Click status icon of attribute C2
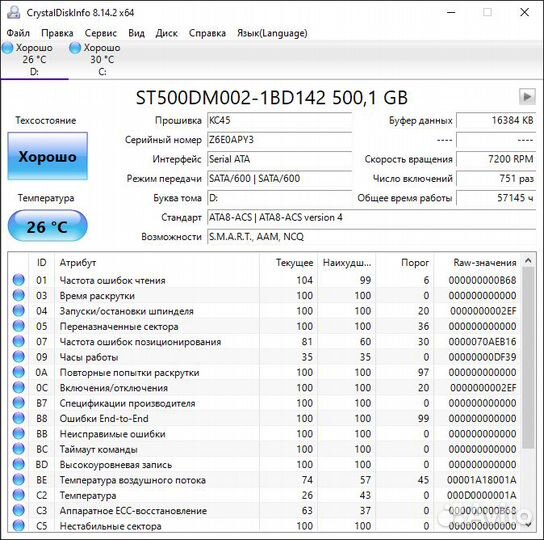The width and height of the screenshot is (544, 540). pos(19,495)
